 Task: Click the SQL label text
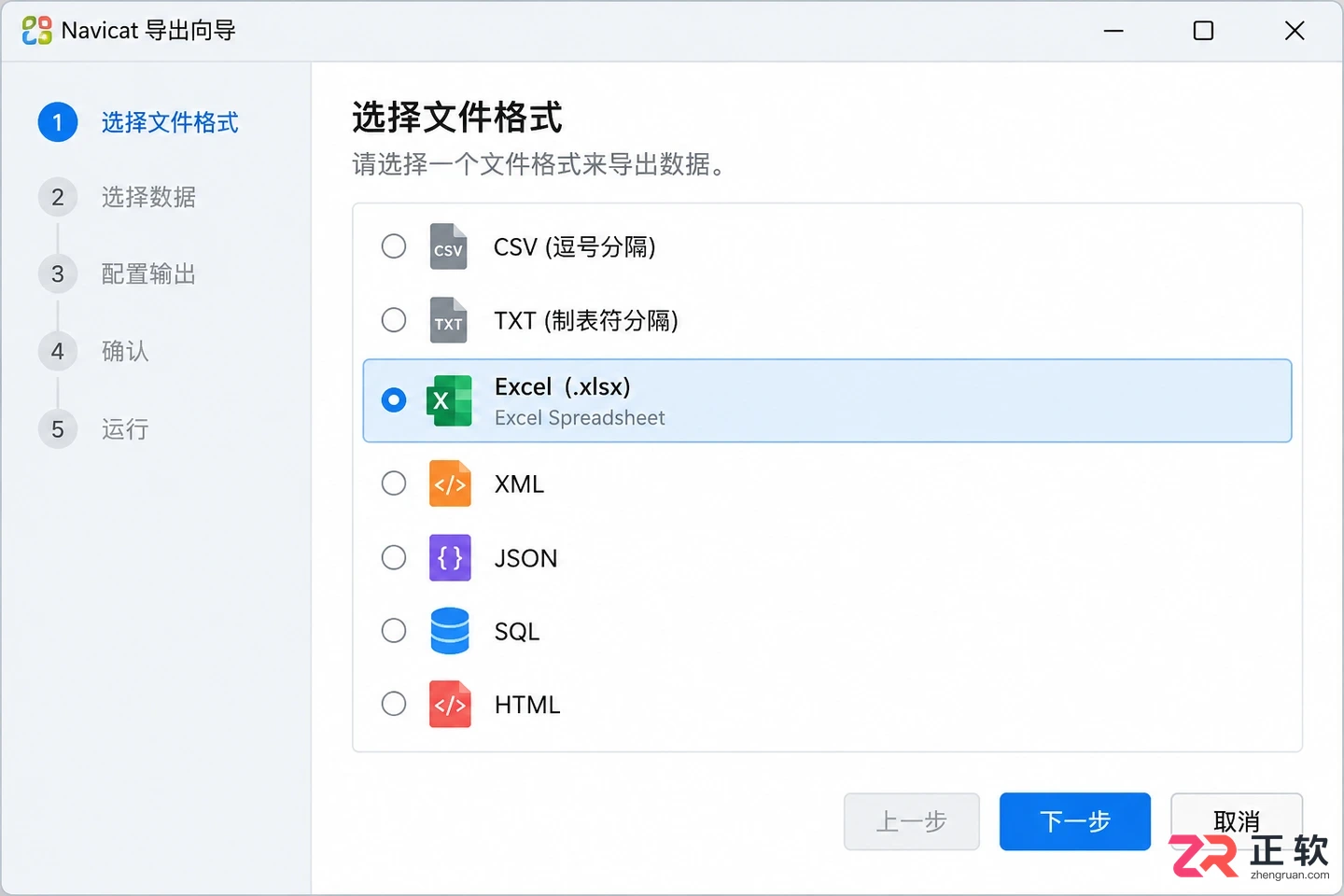click(517, 632)
